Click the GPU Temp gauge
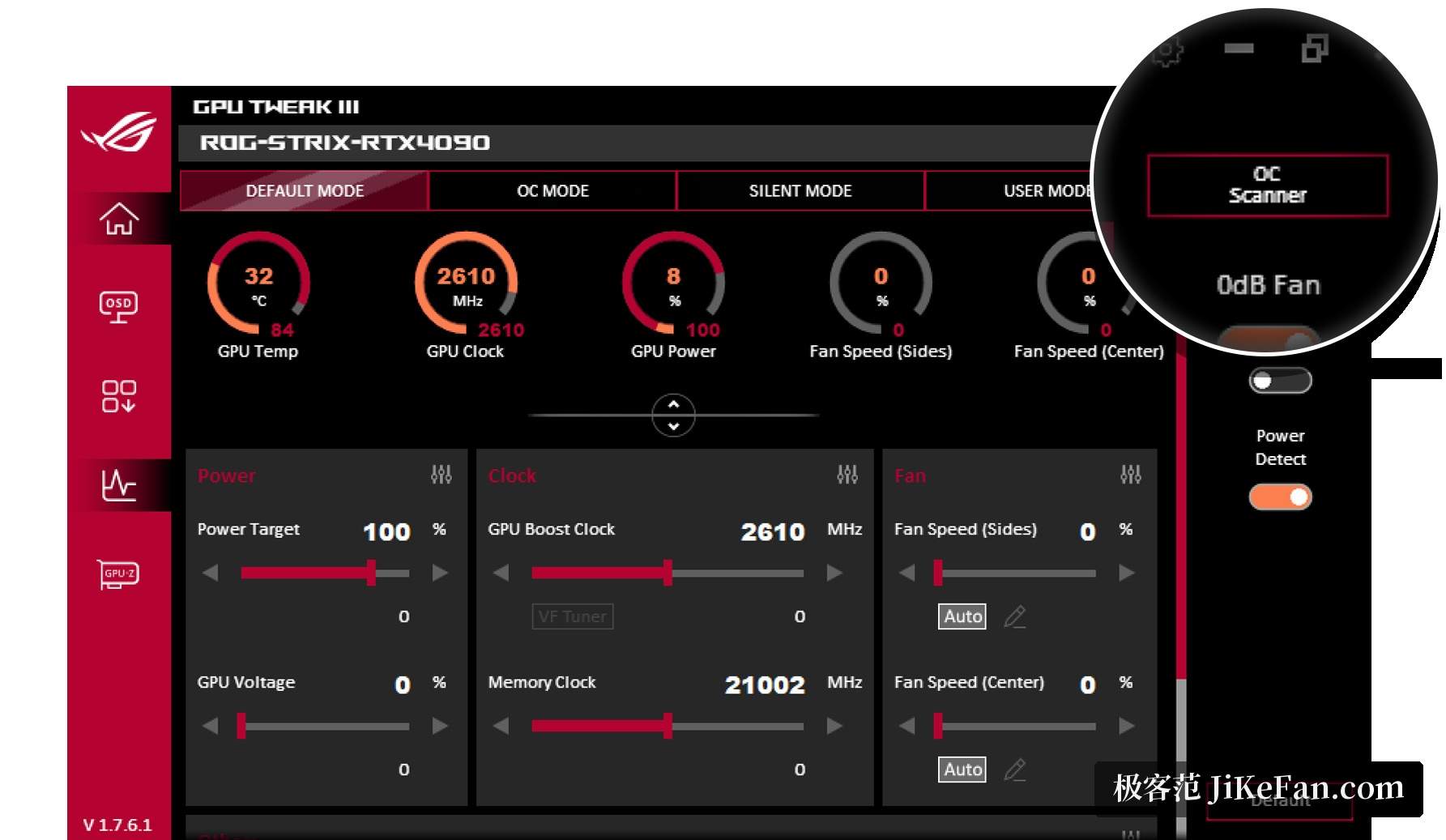Image resolution: width=1446 pixels, height=840 pixels. click(x=258, y=284)
